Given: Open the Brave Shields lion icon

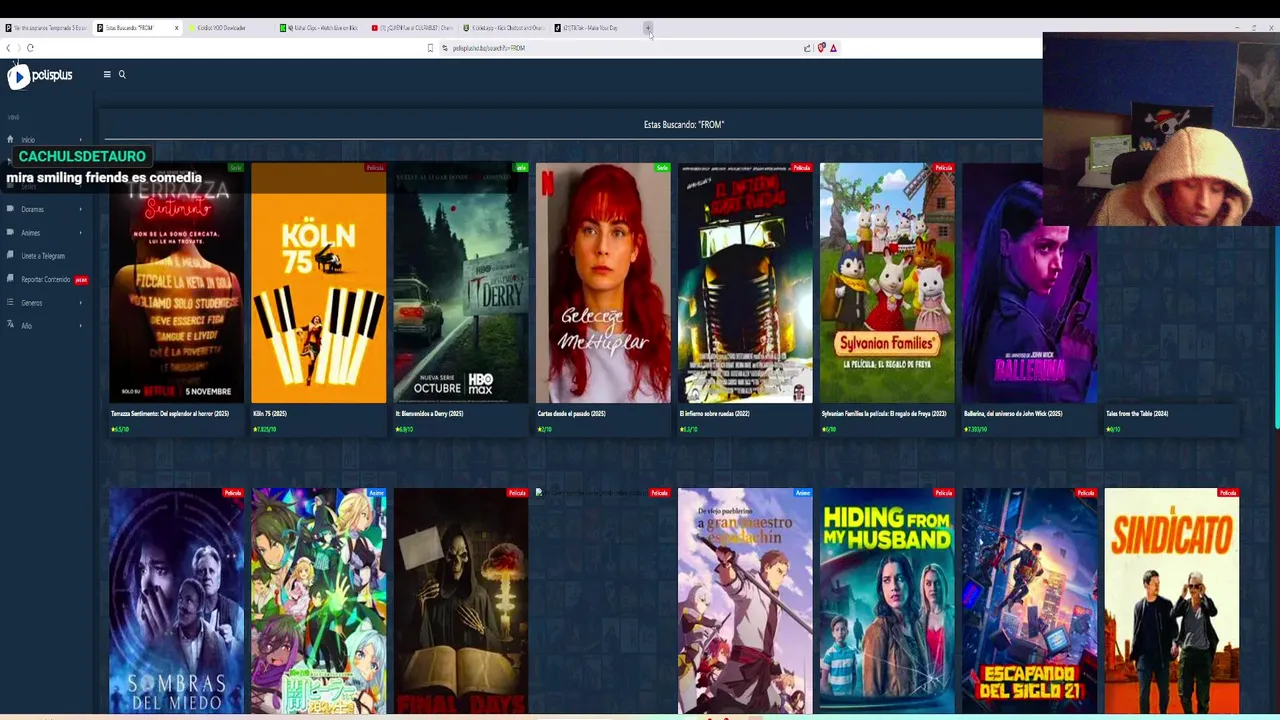Looking at the screenshot, I should click(821, 48).
